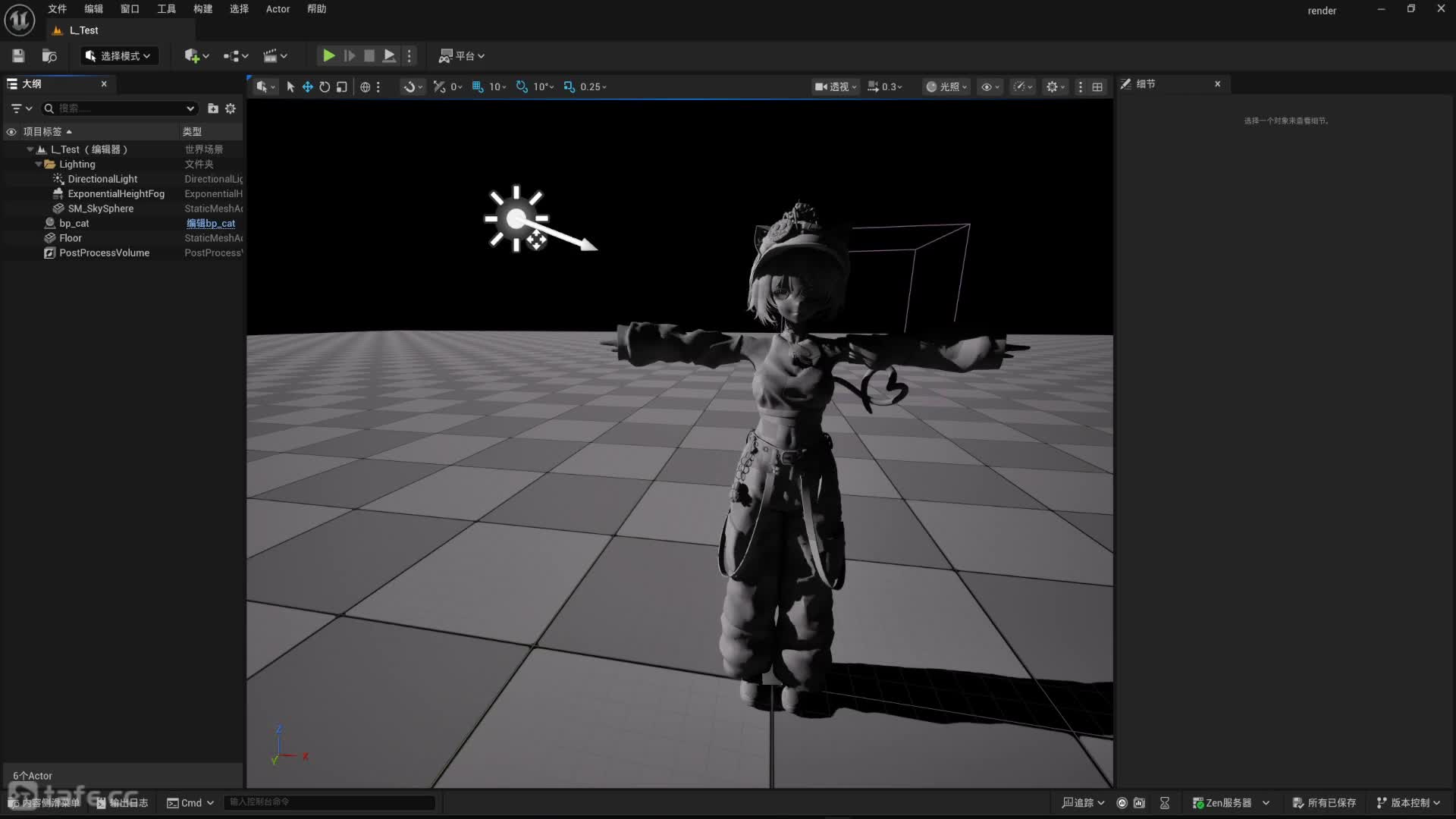Toggle rotation snapping icon
Screen dimensions: 1456x819
point(522,86)
